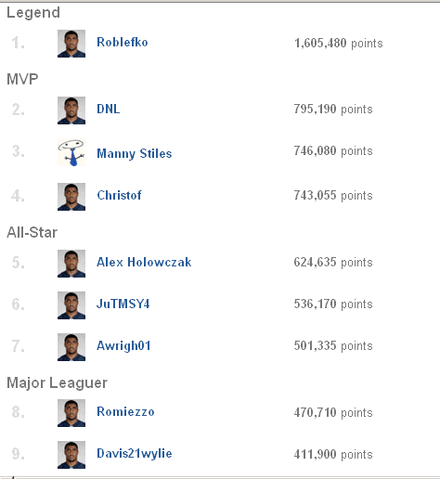Click Roblefko's 1,605,480 points score

pyautogui.click(x=338, y=43)
